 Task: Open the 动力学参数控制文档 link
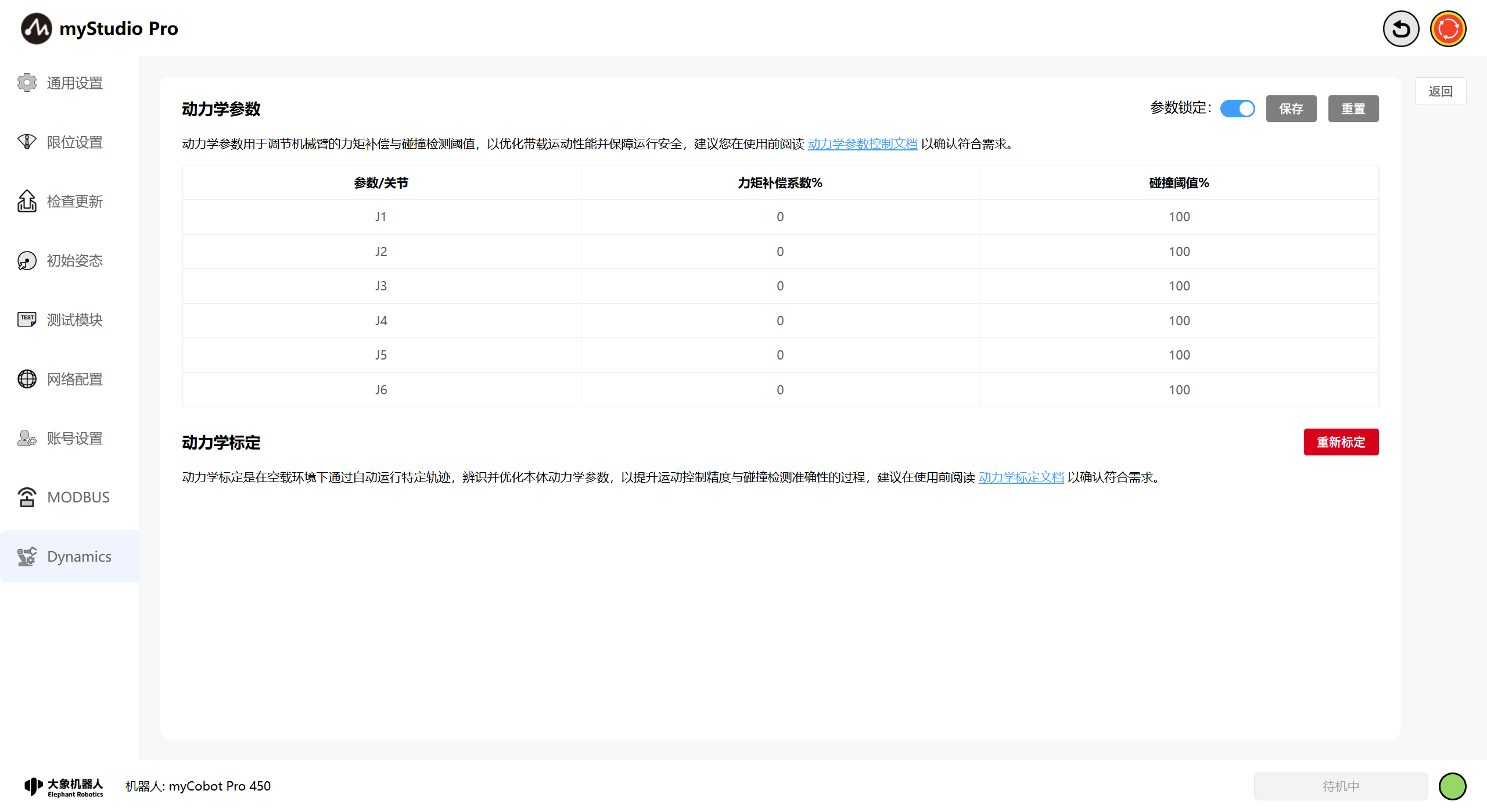coord(862,144)
